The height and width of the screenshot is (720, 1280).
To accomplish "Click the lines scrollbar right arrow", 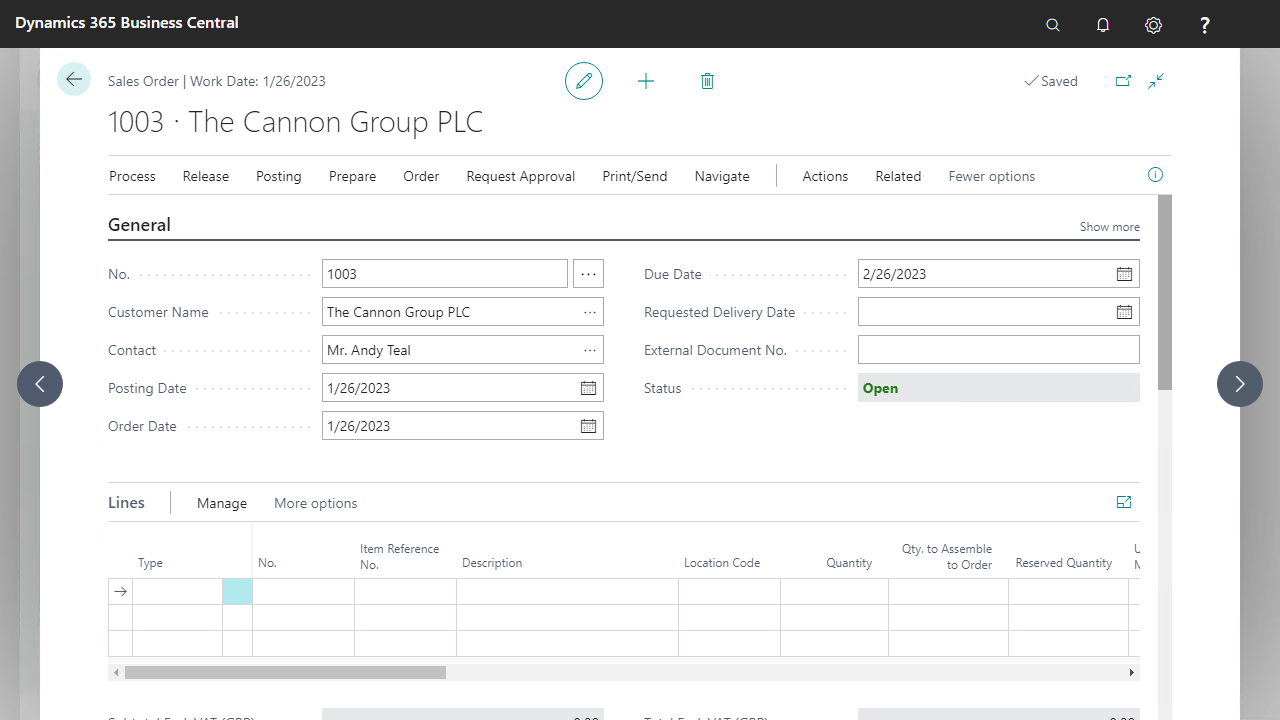I will pyautogui.click(x=1132, y=673).
